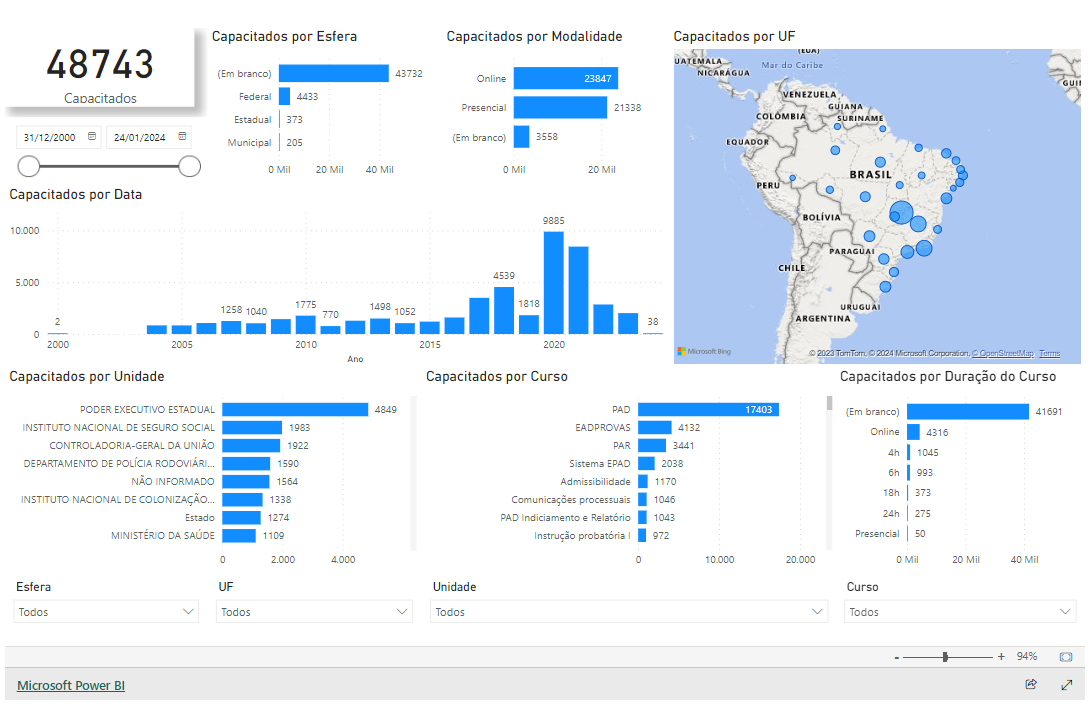Enter full screen mode with arrows icon

click(1067, 685)
